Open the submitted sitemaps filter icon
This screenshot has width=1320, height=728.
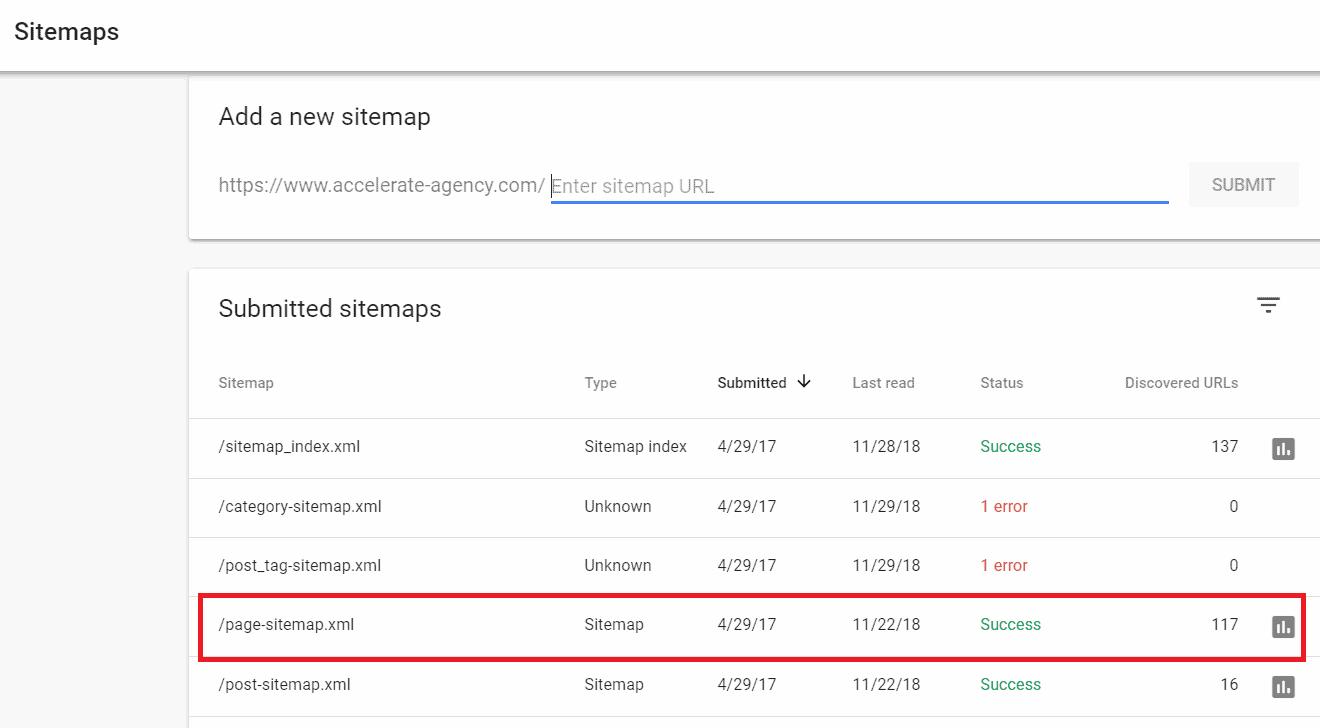(x=1268, y=306)
